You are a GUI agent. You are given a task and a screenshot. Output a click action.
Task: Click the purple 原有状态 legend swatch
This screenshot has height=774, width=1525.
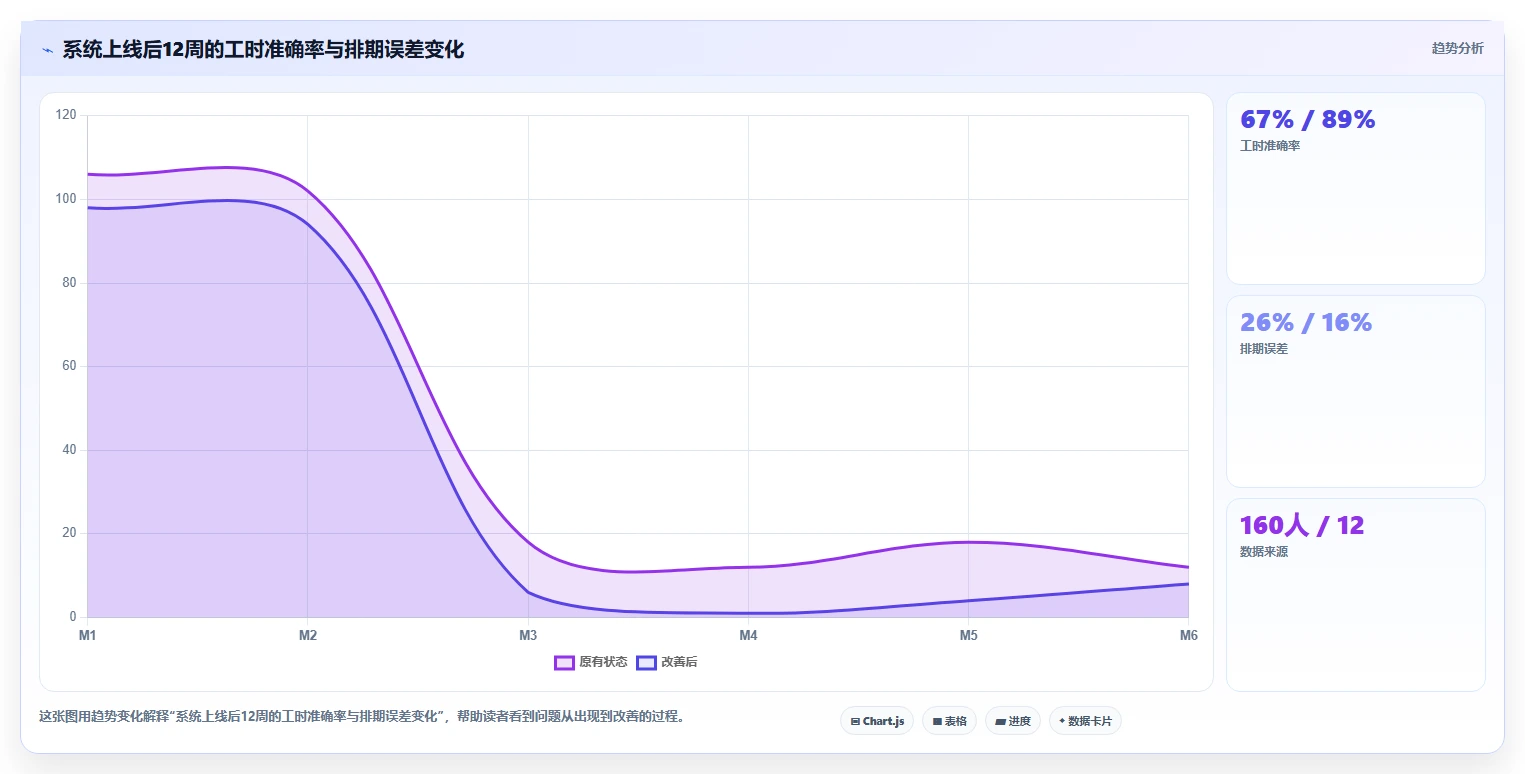[x=564, y=662]
